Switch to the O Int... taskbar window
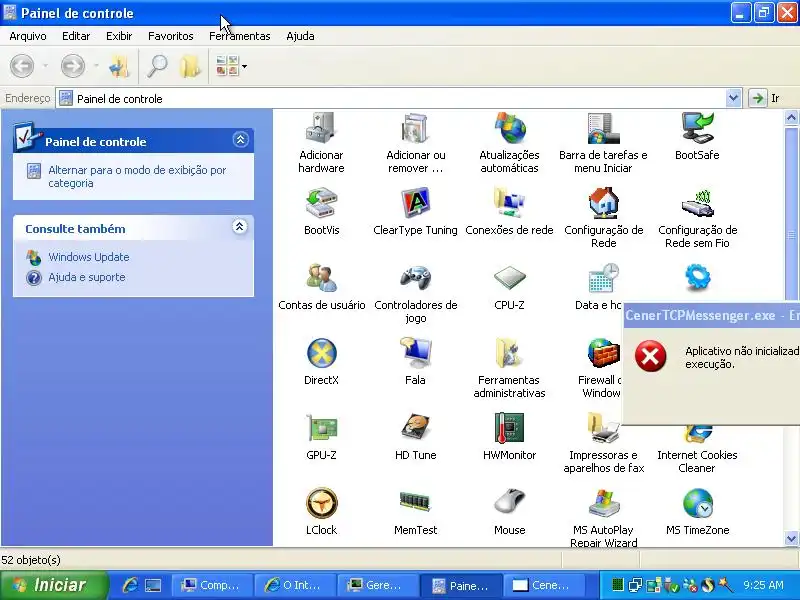 click(x=295, y=585)
